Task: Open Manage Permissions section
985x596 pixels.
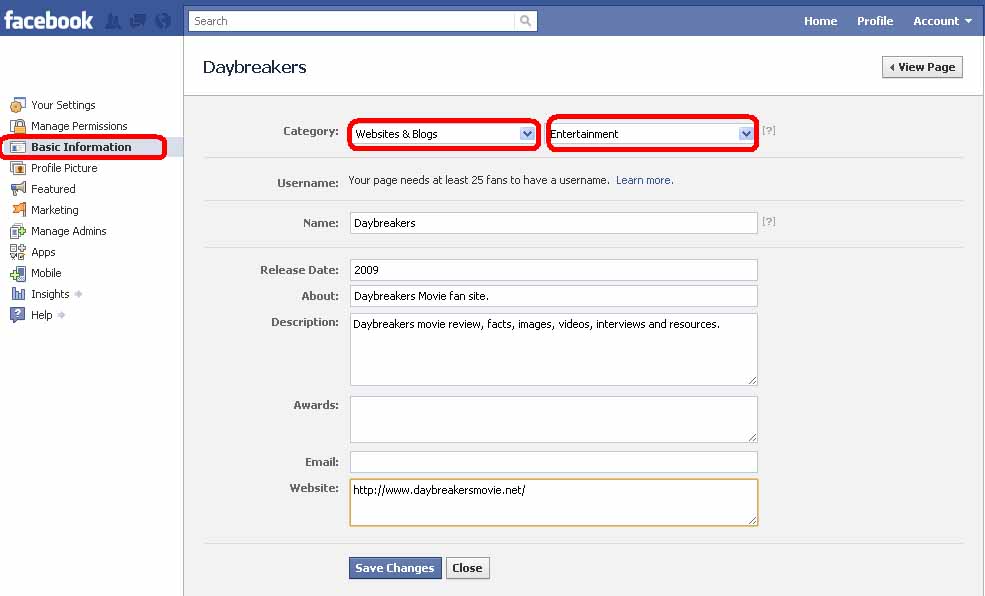Action: (79, 126)
